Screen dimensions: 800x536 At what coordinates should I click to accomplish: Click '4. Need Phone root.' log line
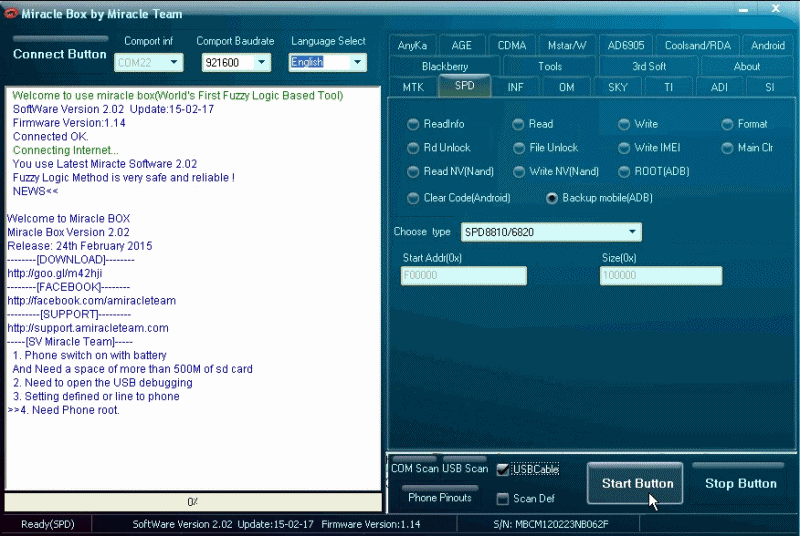tap(69, 410)
